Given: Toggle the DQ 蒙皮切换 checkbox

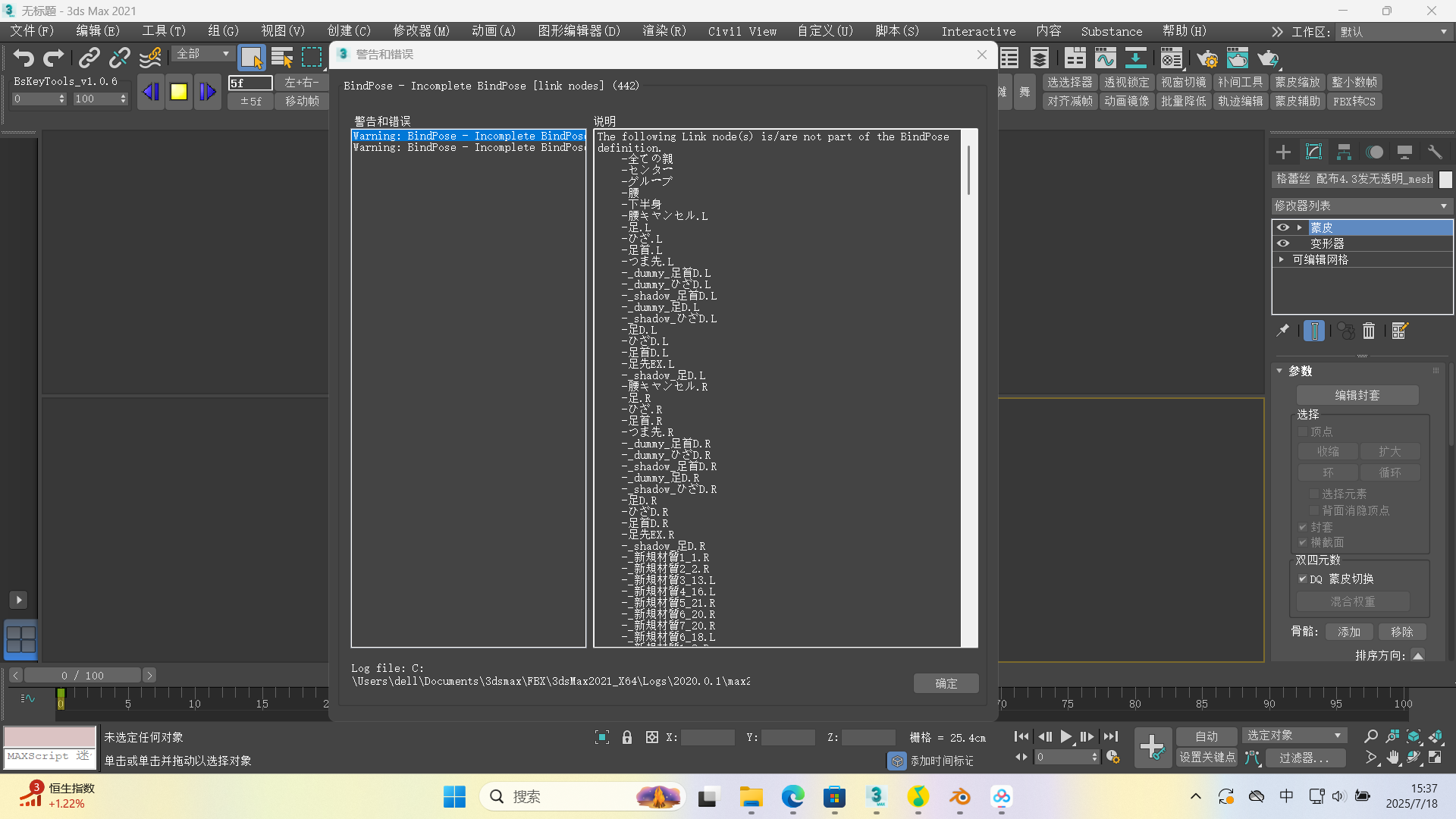Looking at the screenshot, I should pyautogui.click(x=1303, y=579).
